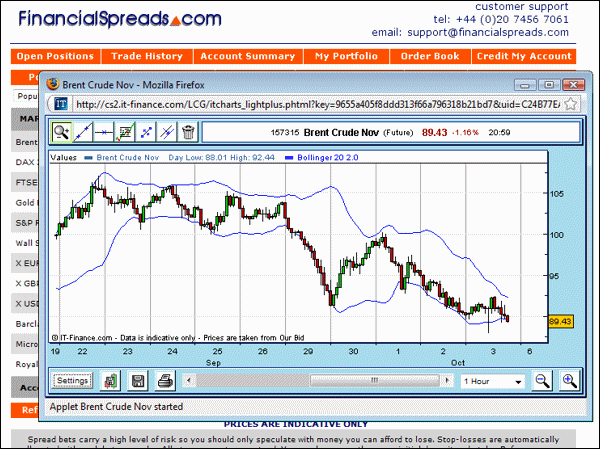Screen dimensions: 600x449
Task: Zoom in with the plus magnifier
Action: (x=569, y=381)
